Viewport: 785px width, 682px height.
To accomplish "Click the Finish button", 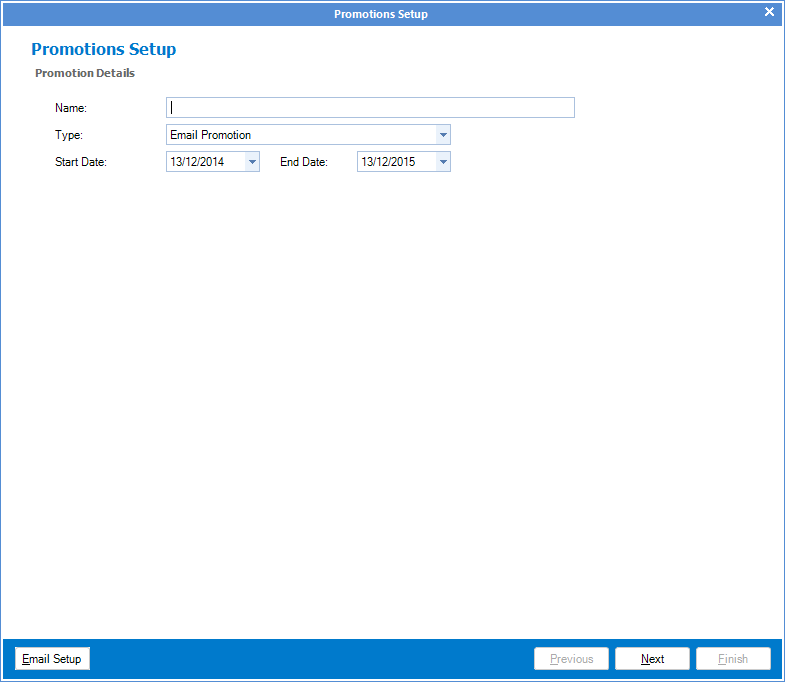I will point(733,659).
